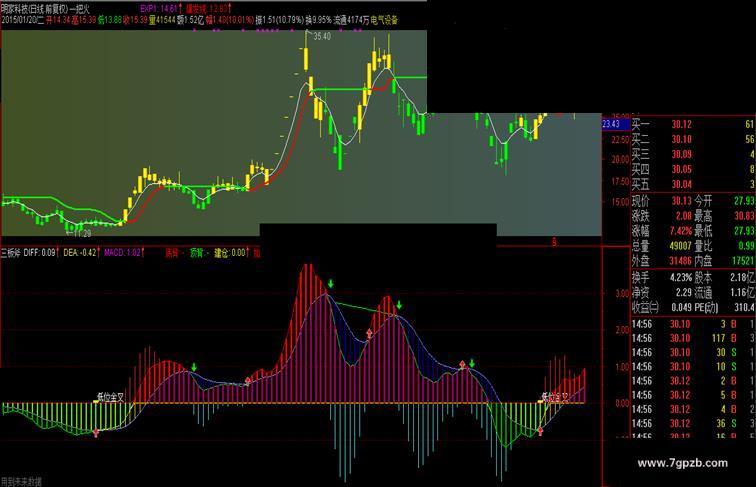Select the EXP1: 14.61 indicator readout
Image resolution: width=756 pixels, height=487 pixels.
click(x=159, y=8)
